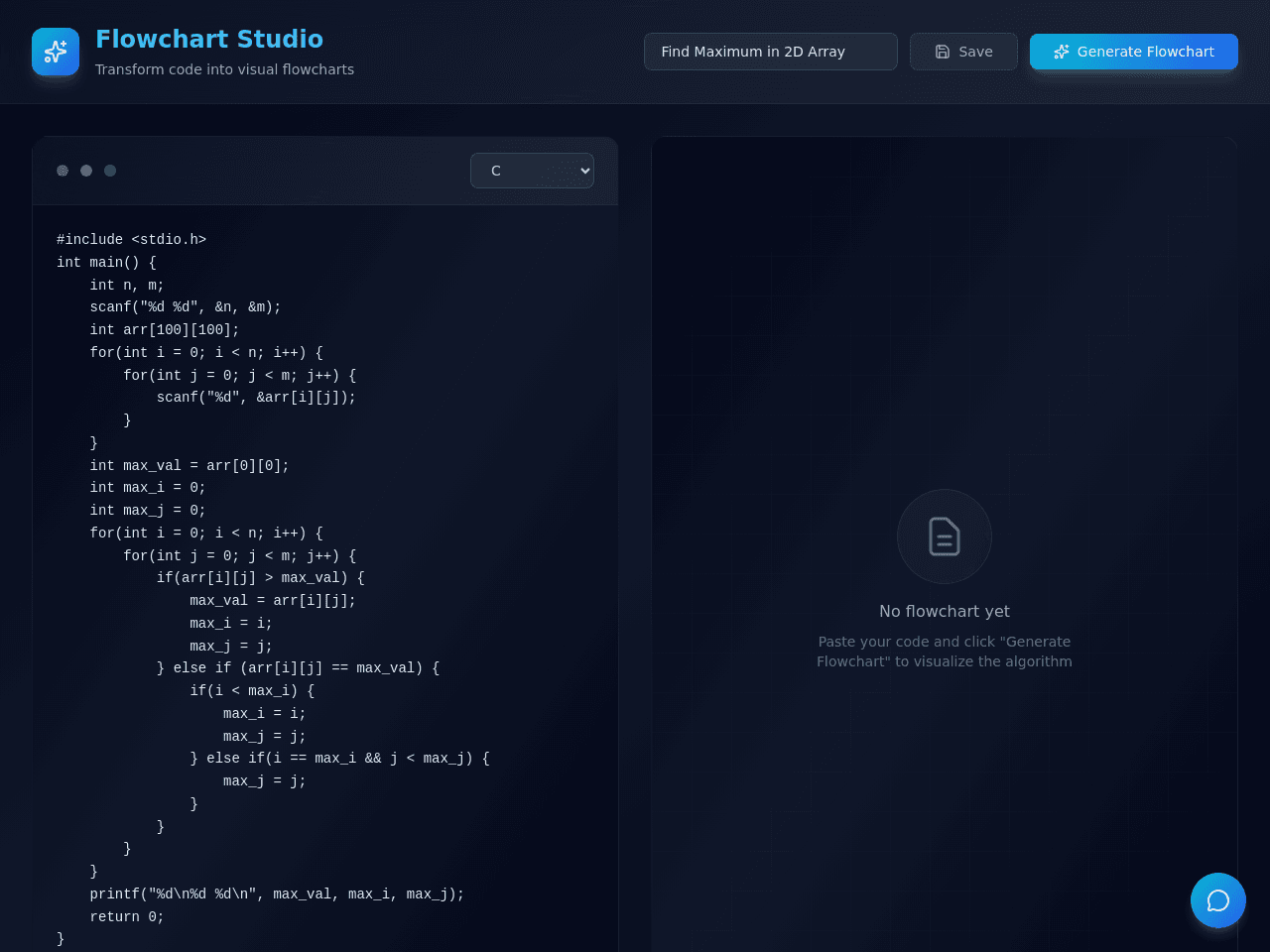Click the Flowchart Studio sparkle logo icon
The width and height of the screenshot is (1270, 952).
[x=56, y=52]
